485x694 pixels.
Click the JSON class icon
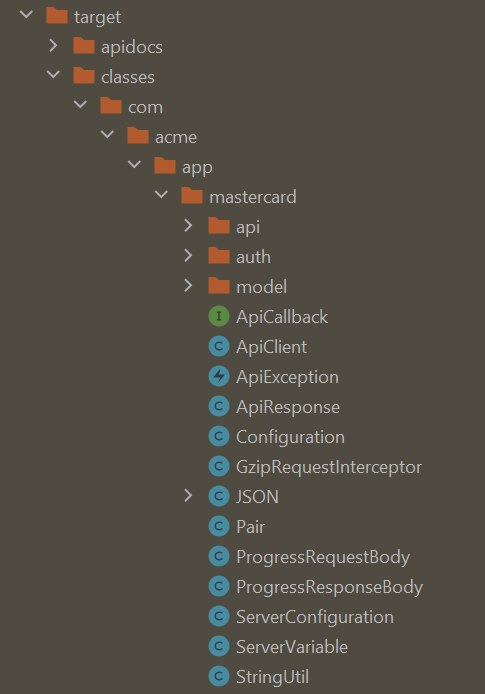pos(219,497)
